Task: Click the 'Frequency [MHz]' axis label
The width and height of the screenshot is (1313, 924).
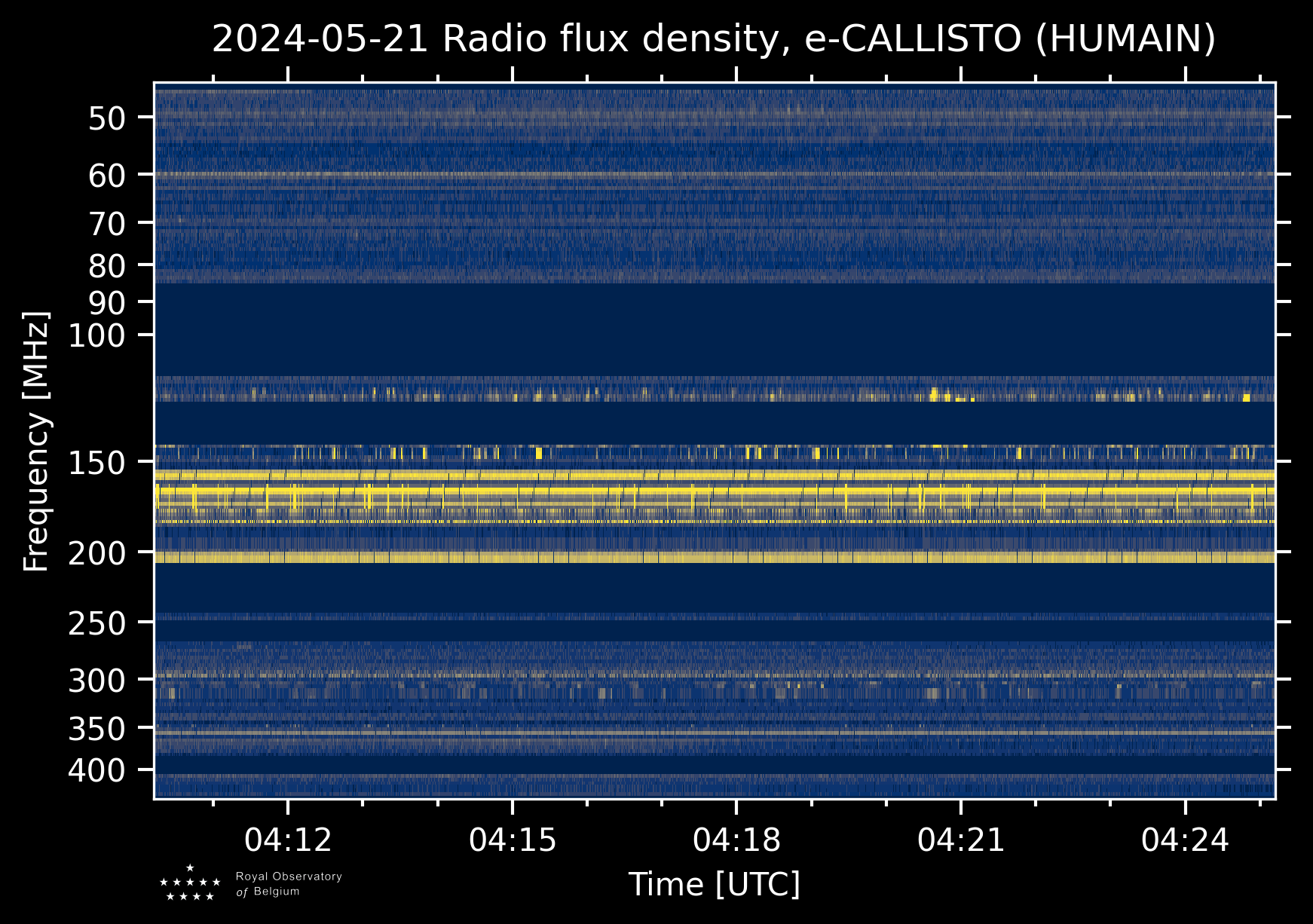Action: 36,441
